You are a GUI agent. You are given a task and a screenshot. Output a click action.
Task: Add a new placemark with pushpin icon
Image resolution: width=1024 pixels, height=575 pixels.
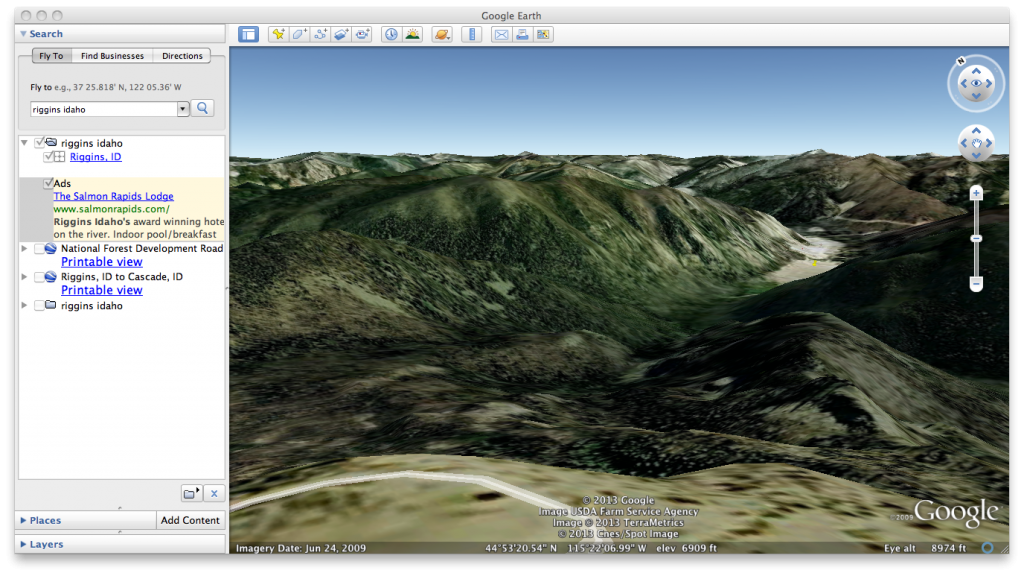[x=278, y=35]
